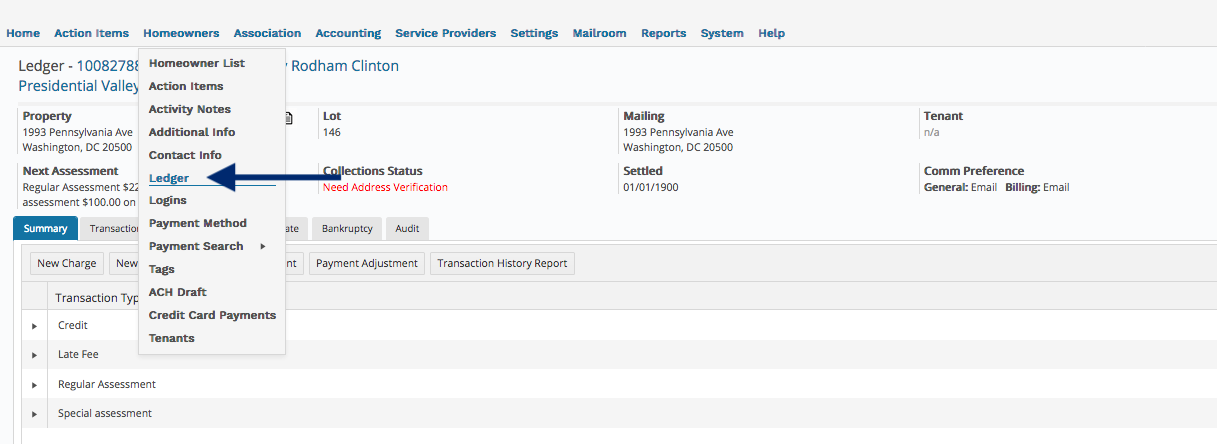
Task: Open the Payment Search submenu
Action: tap(207, 246)
